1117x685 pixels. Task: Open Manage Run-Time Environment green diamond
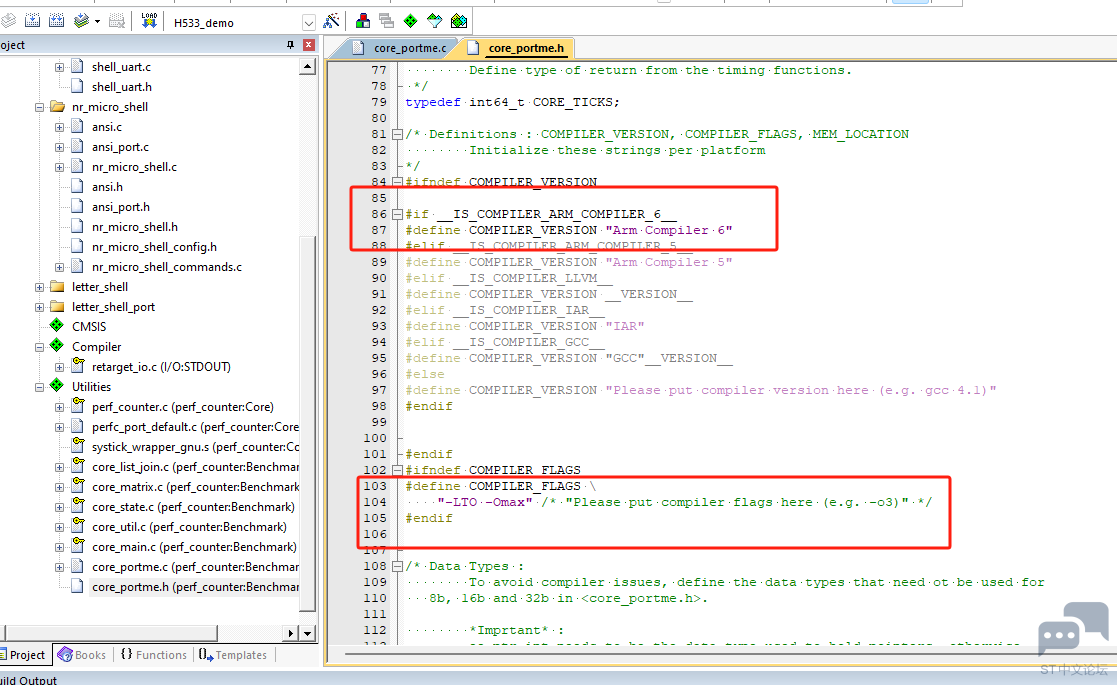tap(410, 21)
